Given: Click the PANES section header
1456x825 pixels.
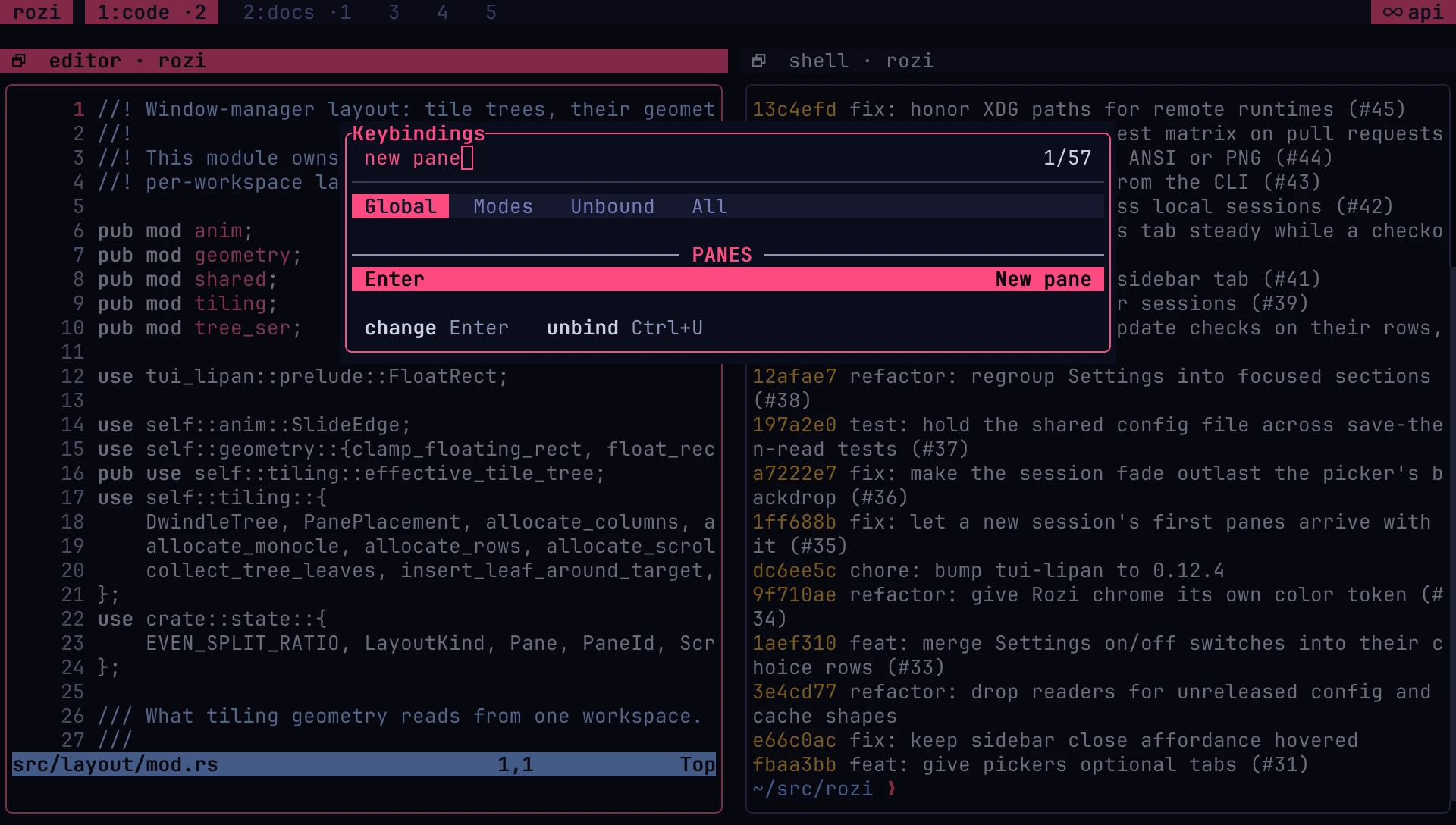Looking at the screenshot, I should (x=722, y=255).
